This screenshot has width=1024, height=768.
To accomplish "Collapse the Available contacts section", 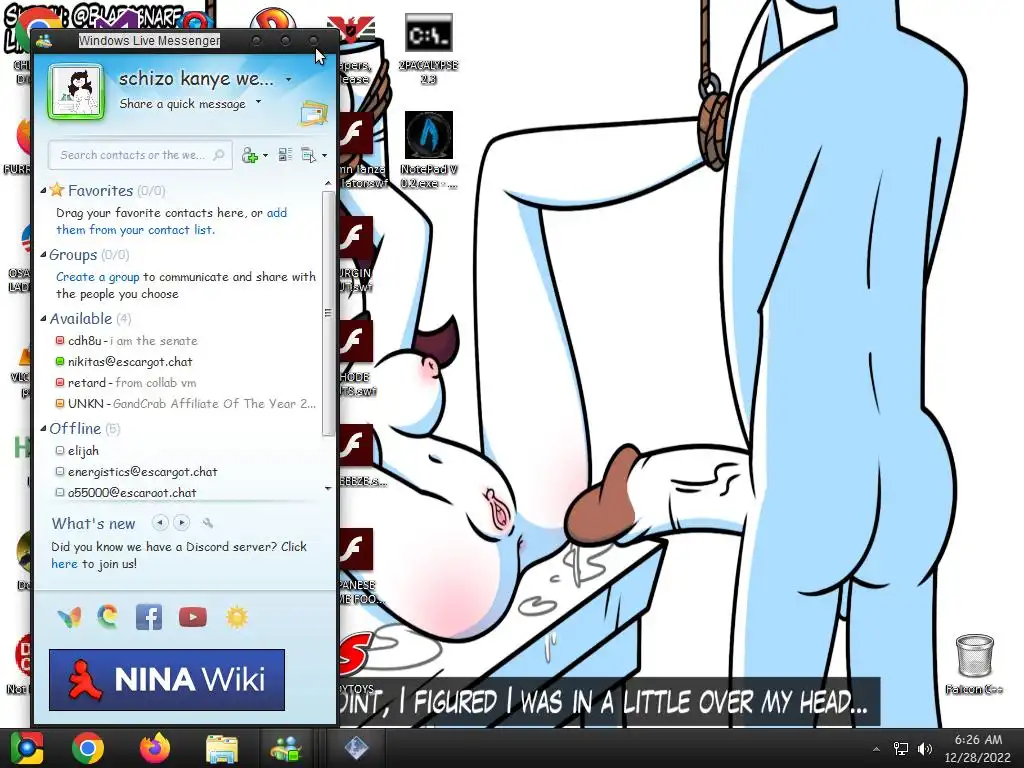I will 43,319.
